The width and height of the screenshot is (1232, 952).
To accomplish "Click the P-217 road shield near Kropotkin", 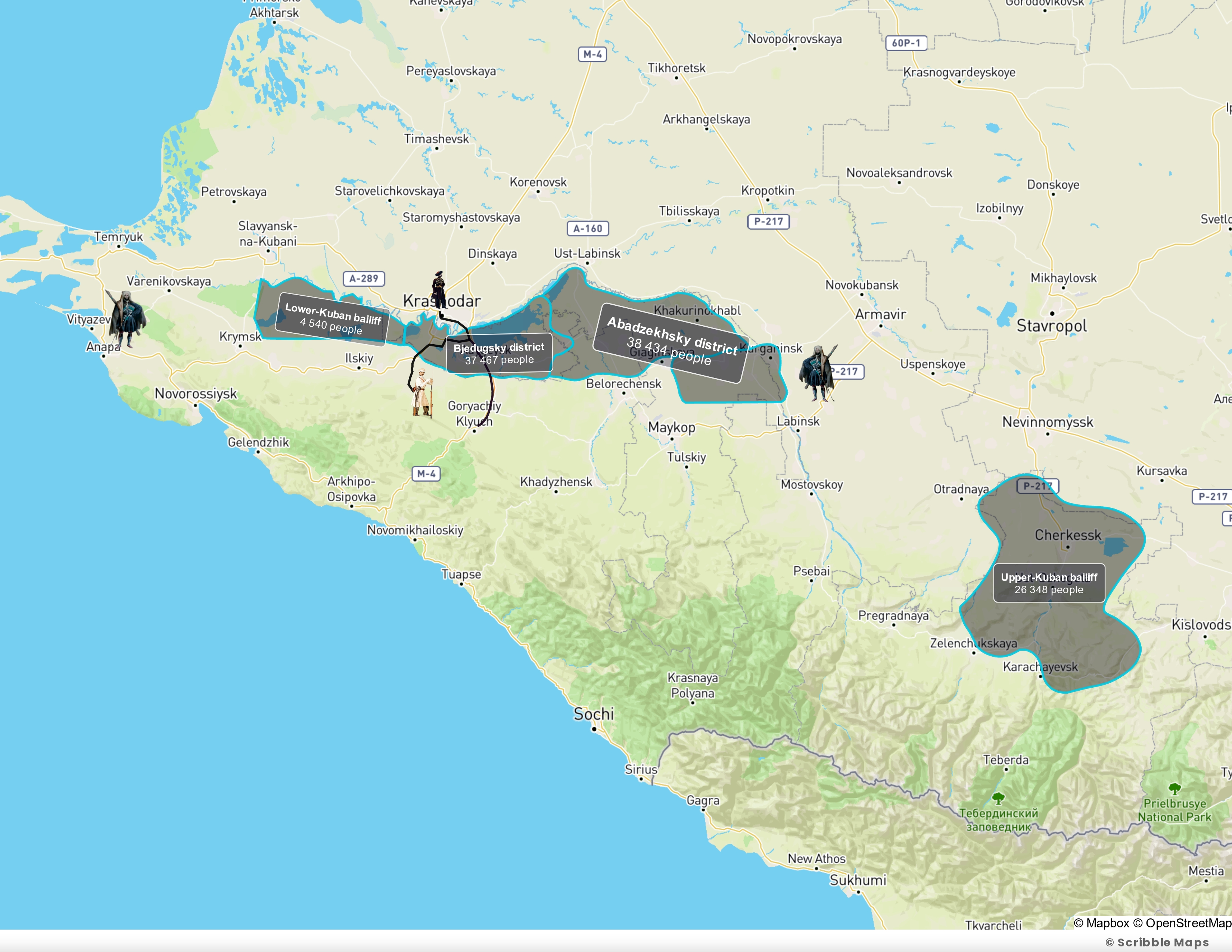I will (x=768, y=221).
